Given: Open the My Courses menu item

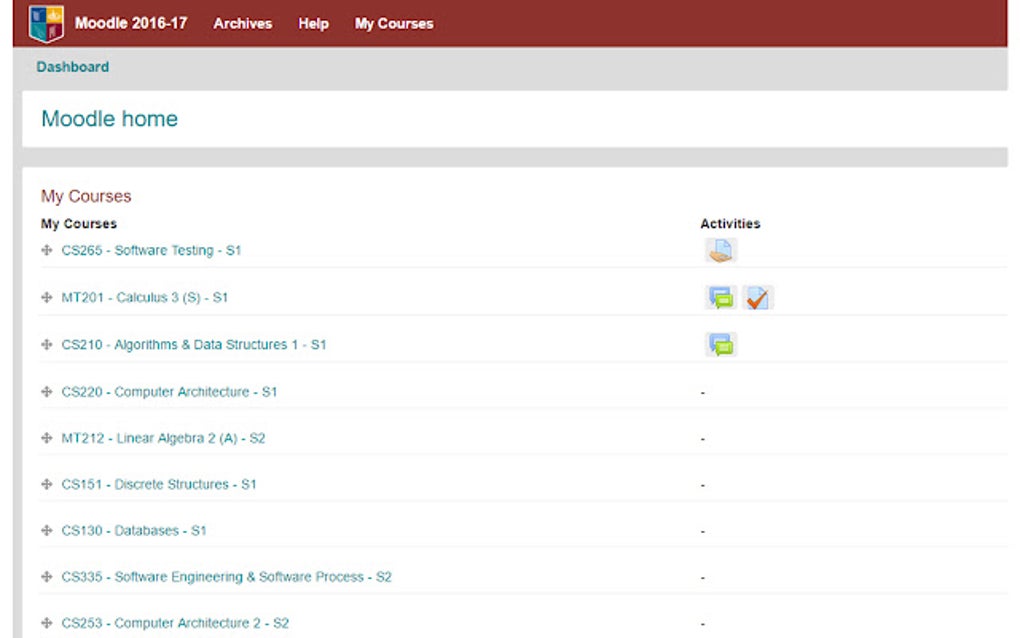Looking at the screenshot, I should 393,23.
